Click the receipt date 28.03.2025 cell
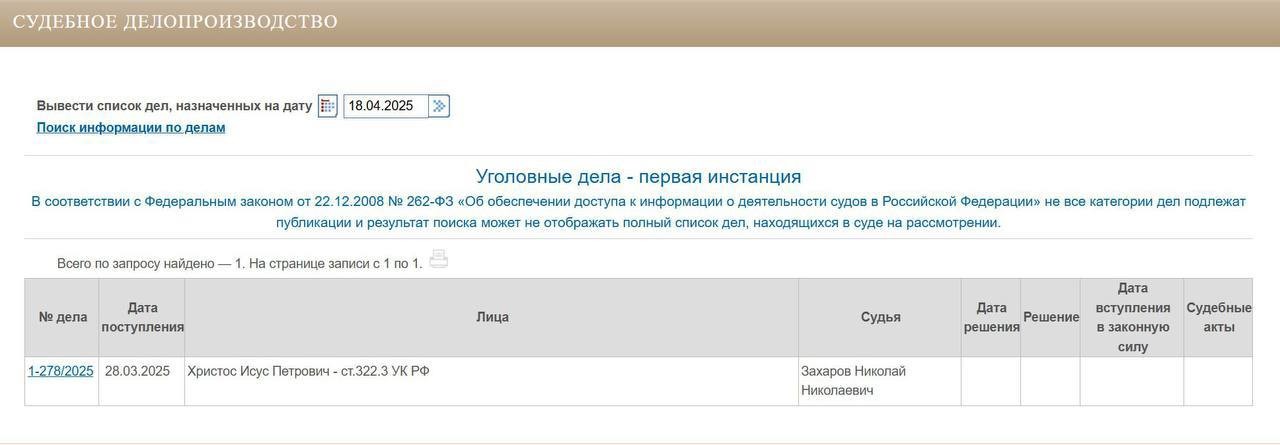Image resolution: width=1280 pixels, height=445 pixels. tap(142, 381)
